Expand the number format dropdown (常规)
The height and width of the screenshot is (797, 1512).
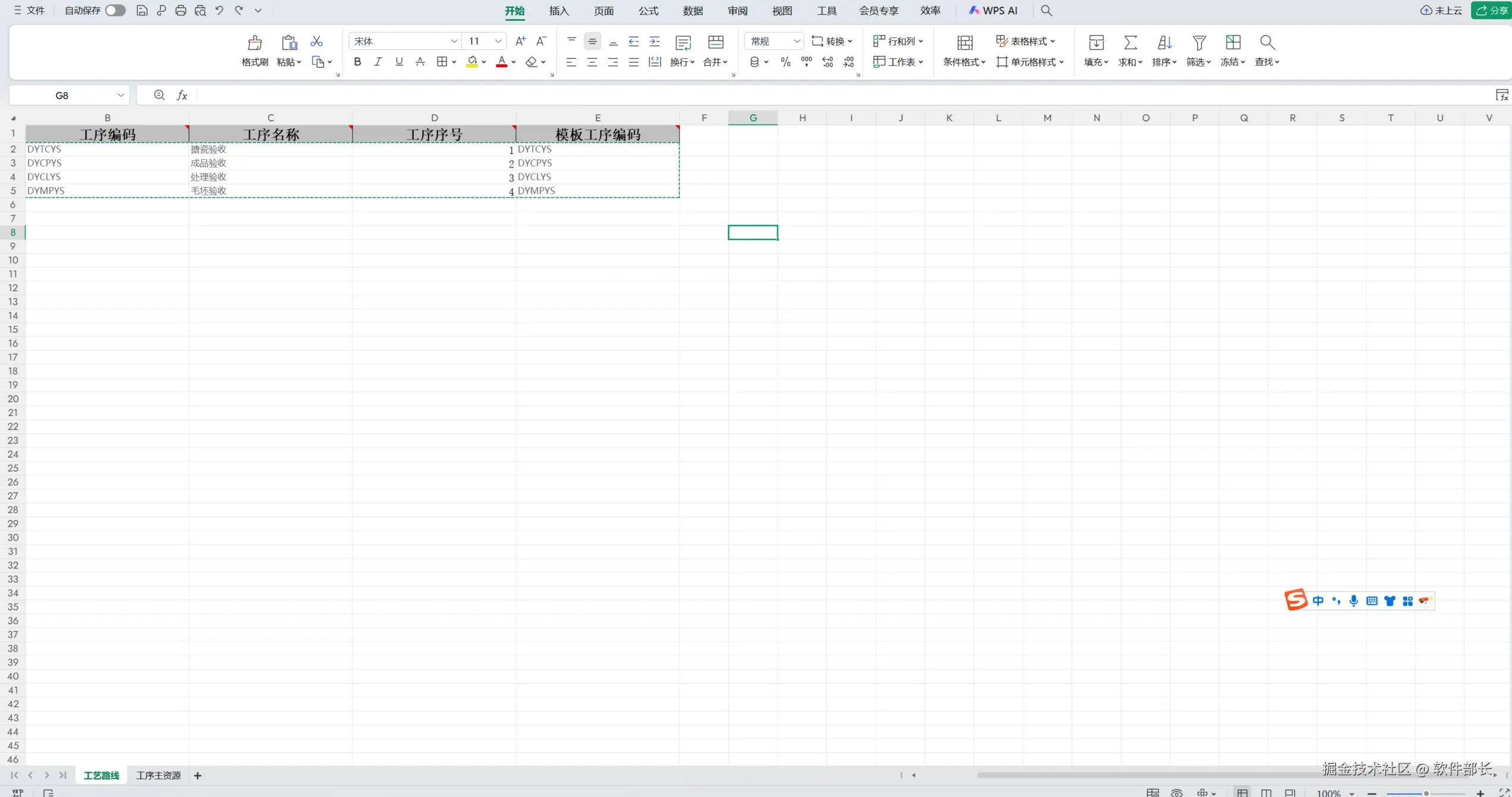(797, 41)
